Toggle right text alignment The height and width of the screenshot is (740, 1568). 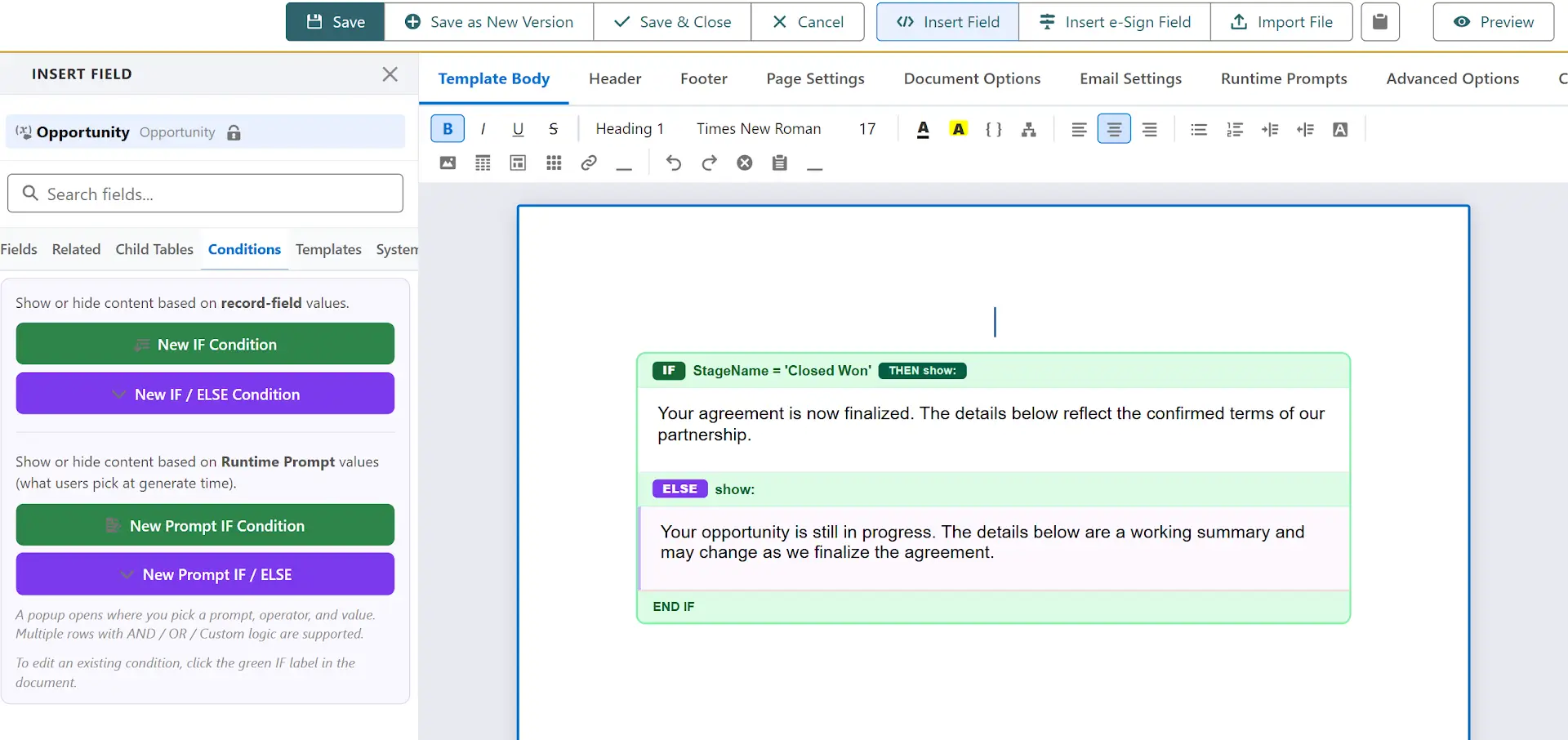(1150, 129)
